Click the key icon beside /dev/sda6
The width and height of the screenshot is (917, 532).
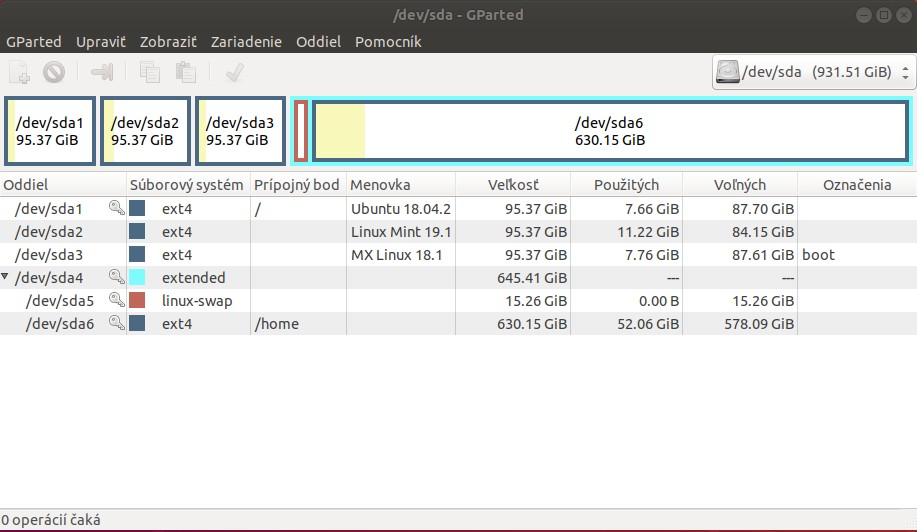(x=117, y=324)
